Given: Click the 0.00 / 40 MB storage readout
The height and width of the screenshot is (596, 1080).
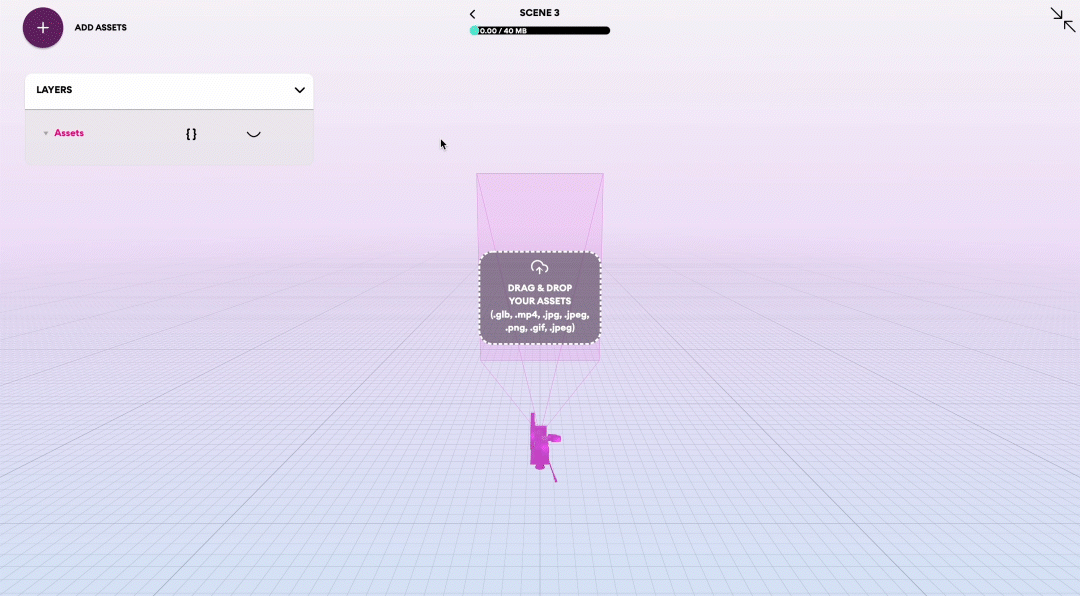Looking at the screenshot, I should (504, 31).
